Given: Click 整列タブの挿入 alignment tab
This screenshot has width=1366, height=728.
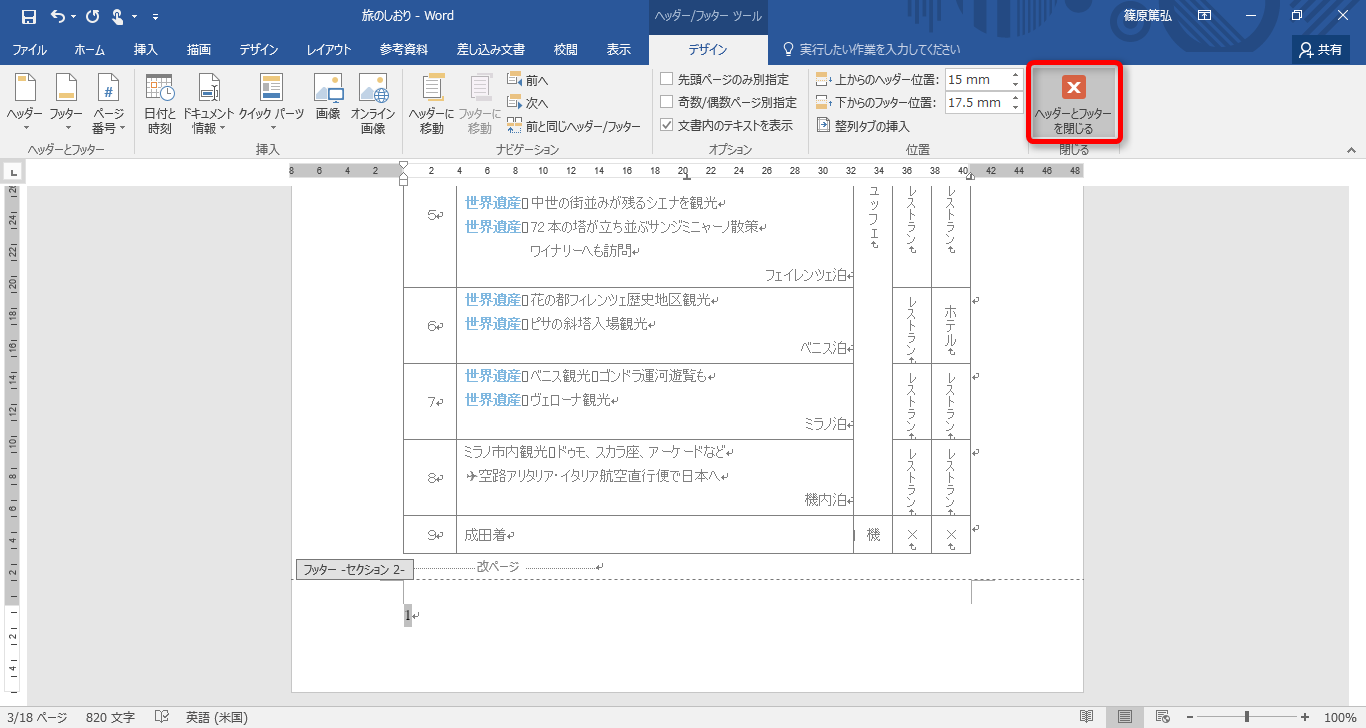Looking at the screenshot, I should click(x=863, y=126).
